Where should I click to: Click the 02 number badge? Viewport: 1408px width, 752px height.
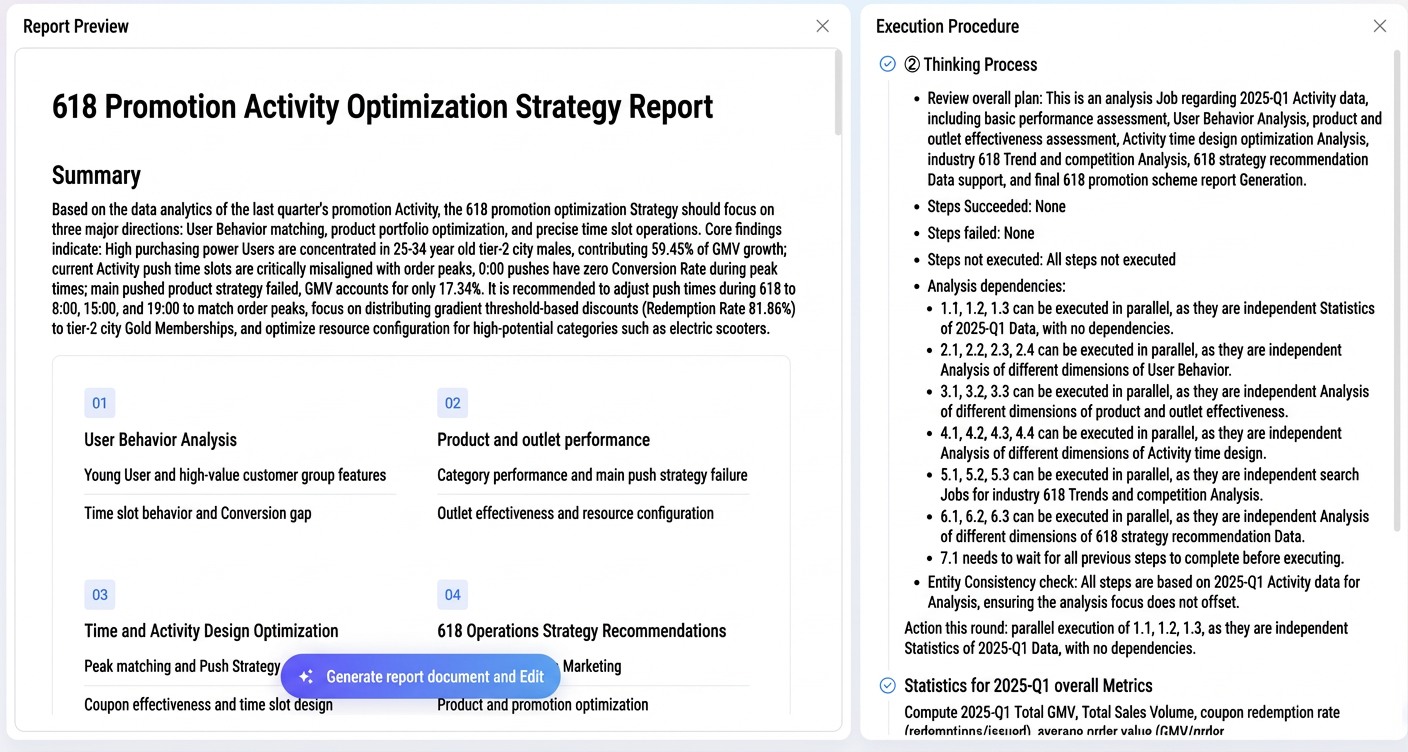453,403
